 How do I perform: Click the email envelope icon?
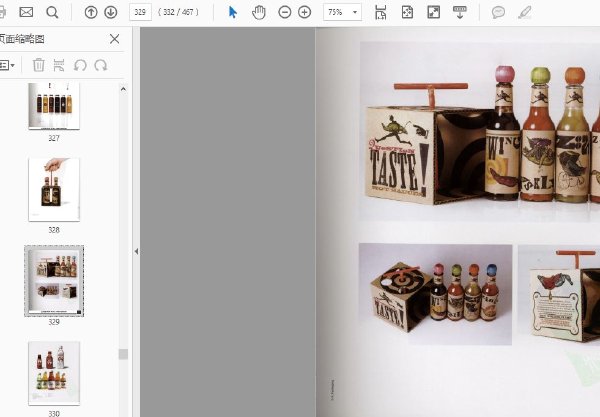pyautogui.click(x=26, y=12)
